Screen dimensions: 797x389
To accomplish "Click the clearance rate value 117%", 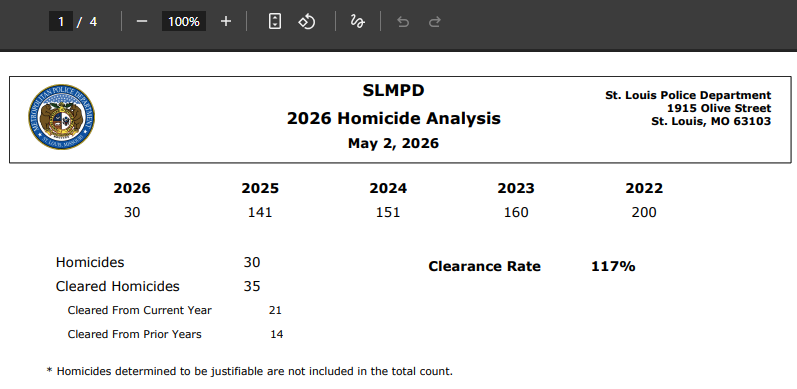I will tap(614, 266).
